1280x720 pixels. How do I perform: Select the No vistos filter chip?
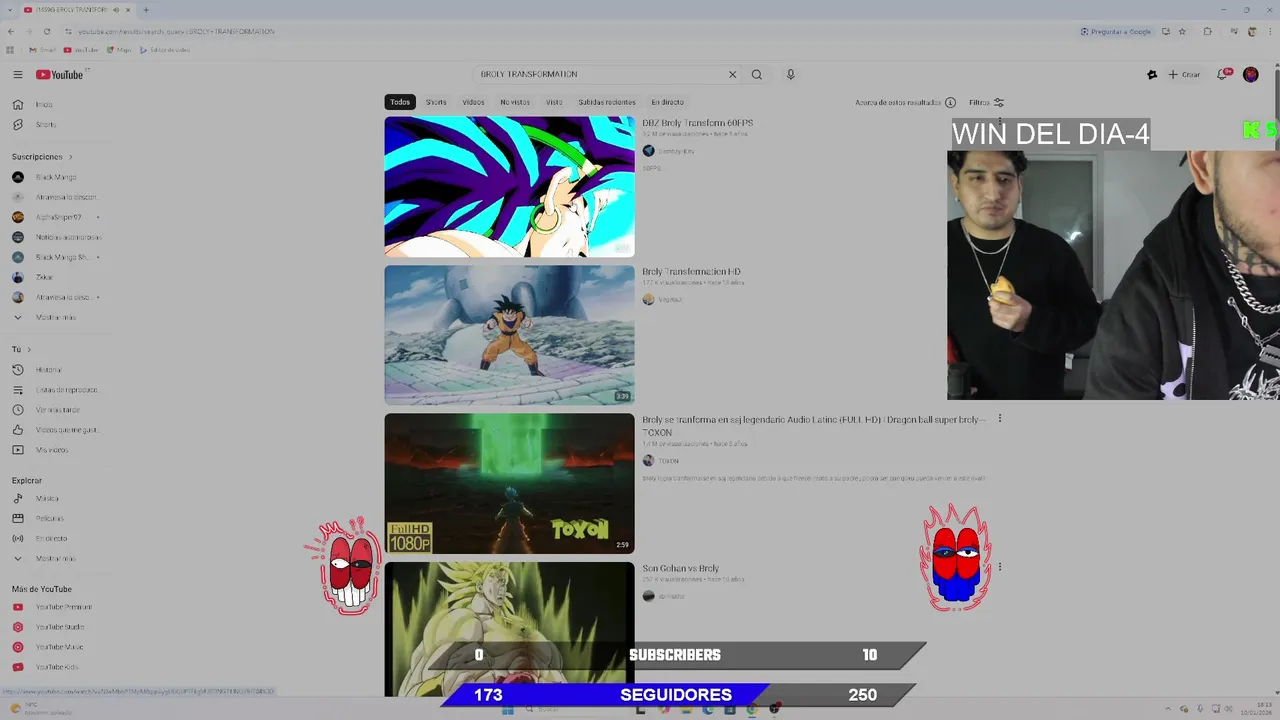[x=515, y=102]
